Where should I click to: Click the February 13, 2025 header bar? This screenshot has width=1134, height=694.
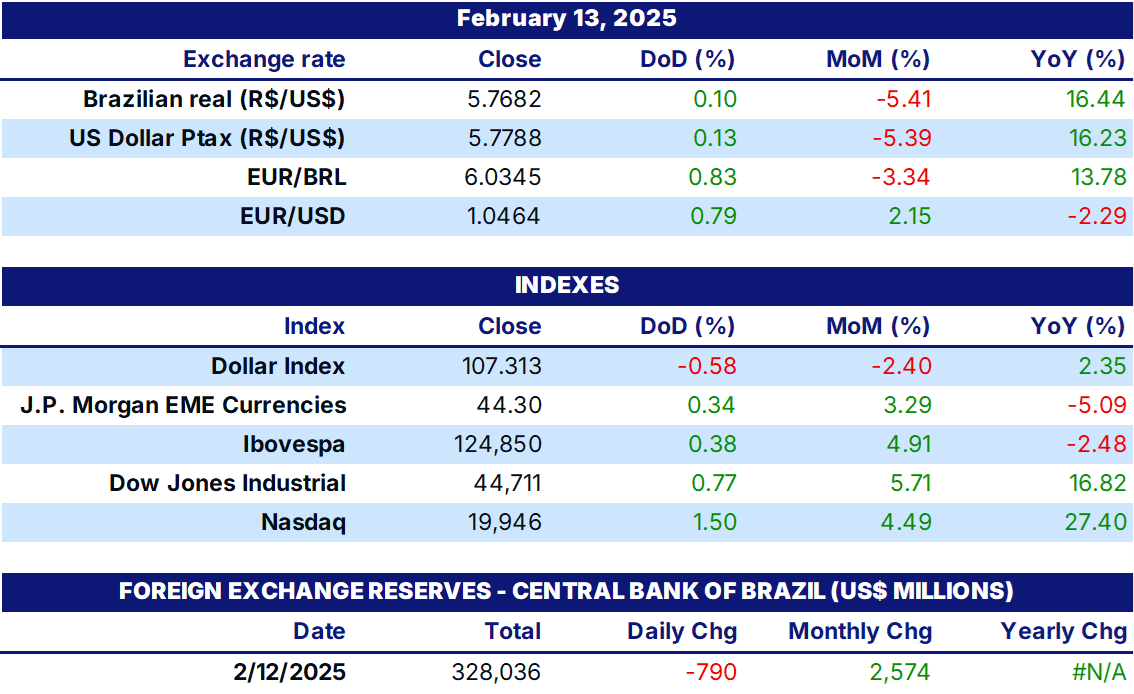(x=567, y=19)
